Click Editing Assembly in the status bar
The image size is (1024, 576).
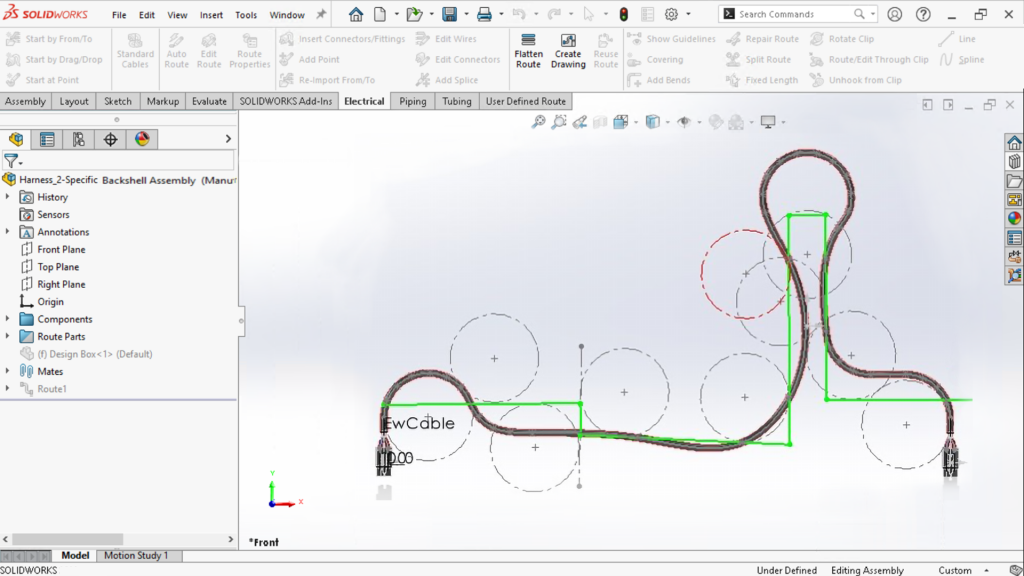pos(866,569)
